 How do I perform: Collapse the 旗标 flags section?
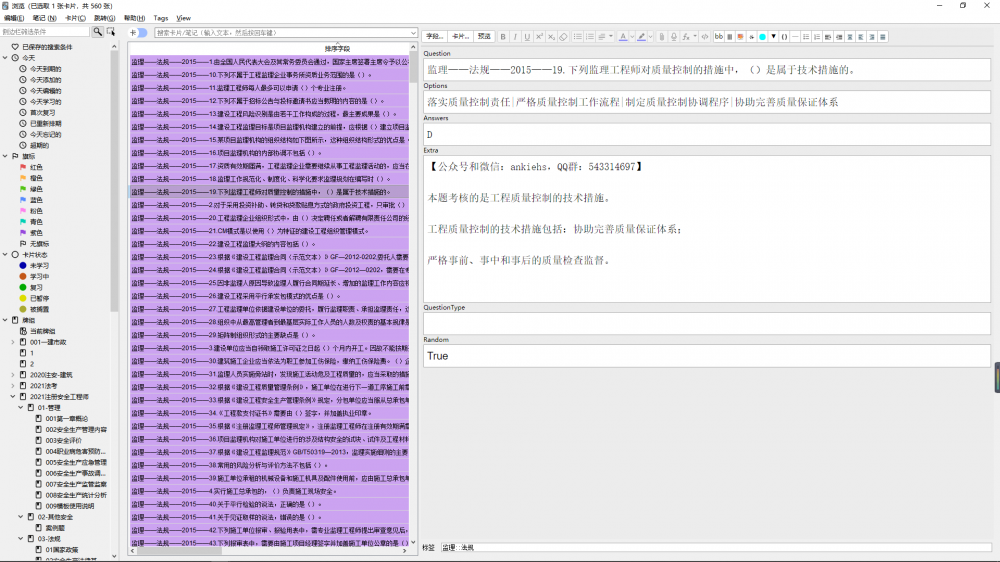coord(5,156)
